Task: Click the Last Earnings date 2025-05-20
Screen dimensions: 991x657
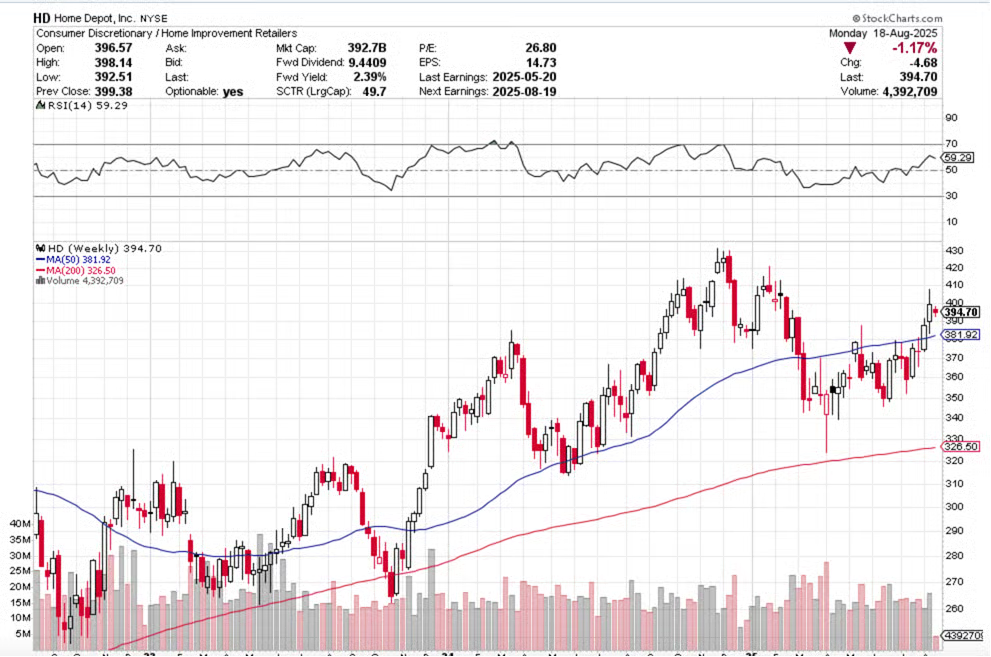Action: coord(524,77)
